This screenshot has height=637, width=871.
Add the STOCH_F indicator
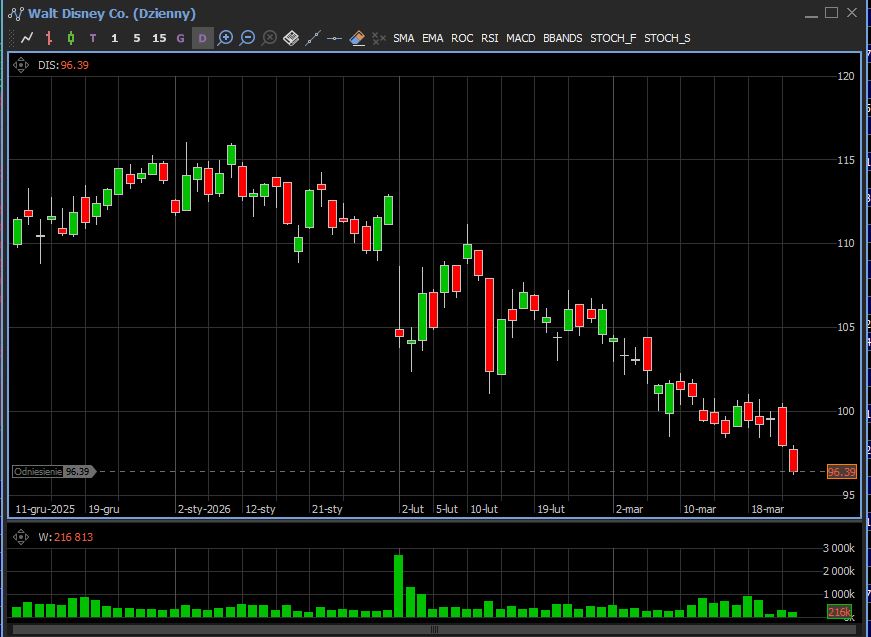pyautogui.click(x=612, y=38)
